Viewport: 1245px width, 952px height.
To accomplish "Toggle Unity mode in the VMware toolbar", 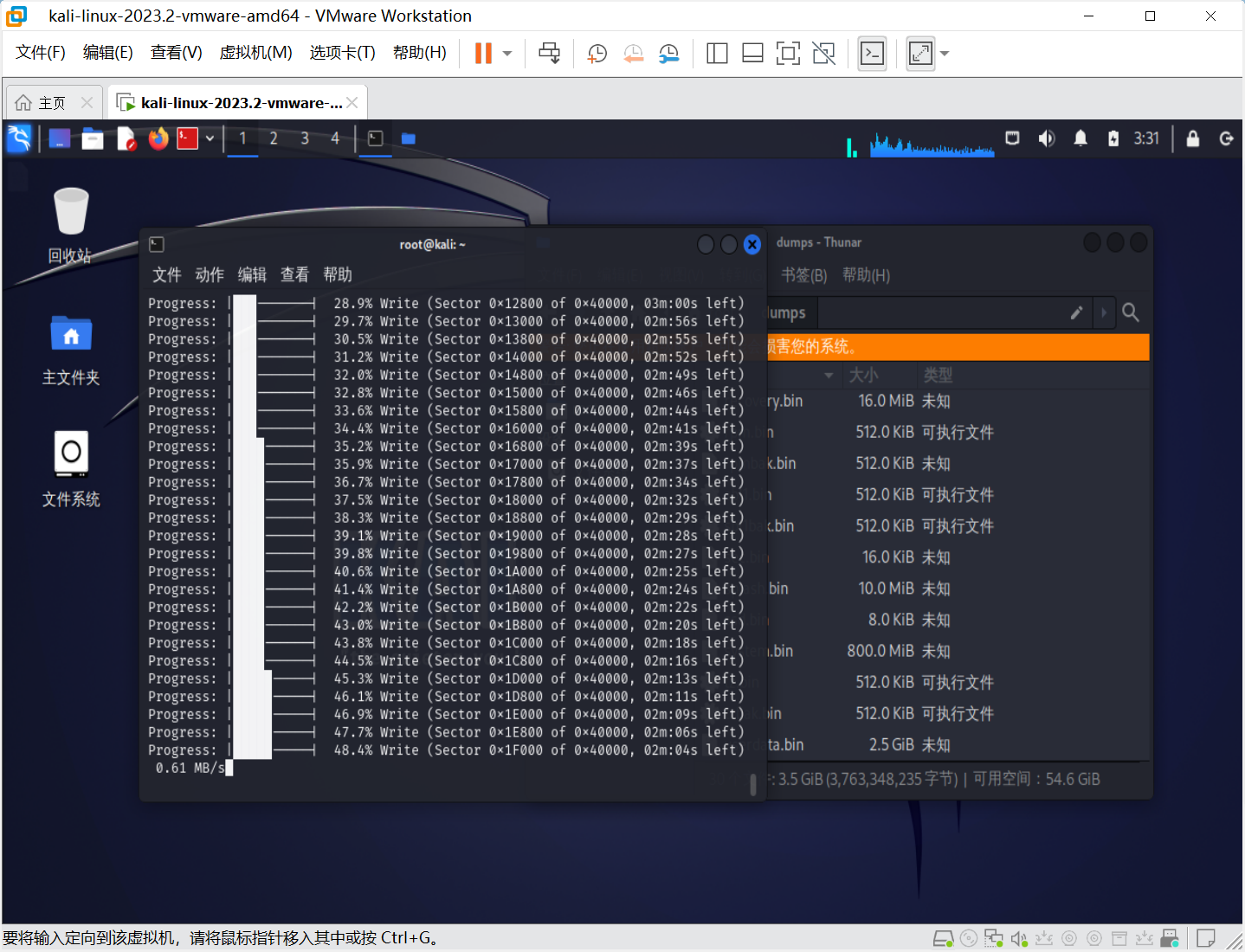I will click(x=823, y=53).
